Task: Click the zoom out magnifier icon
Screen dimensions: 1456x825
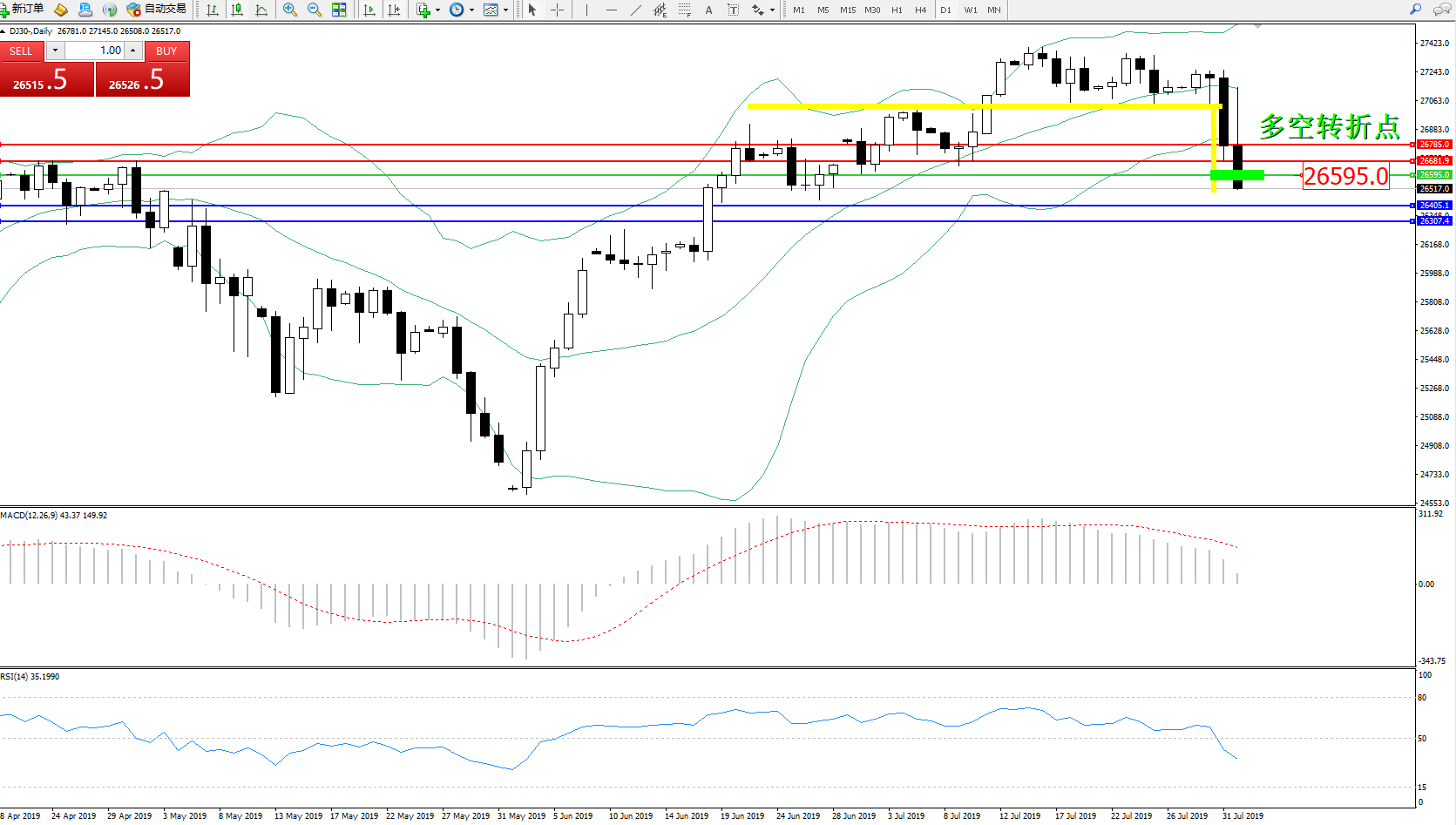Action: click(x=315, y=10)
